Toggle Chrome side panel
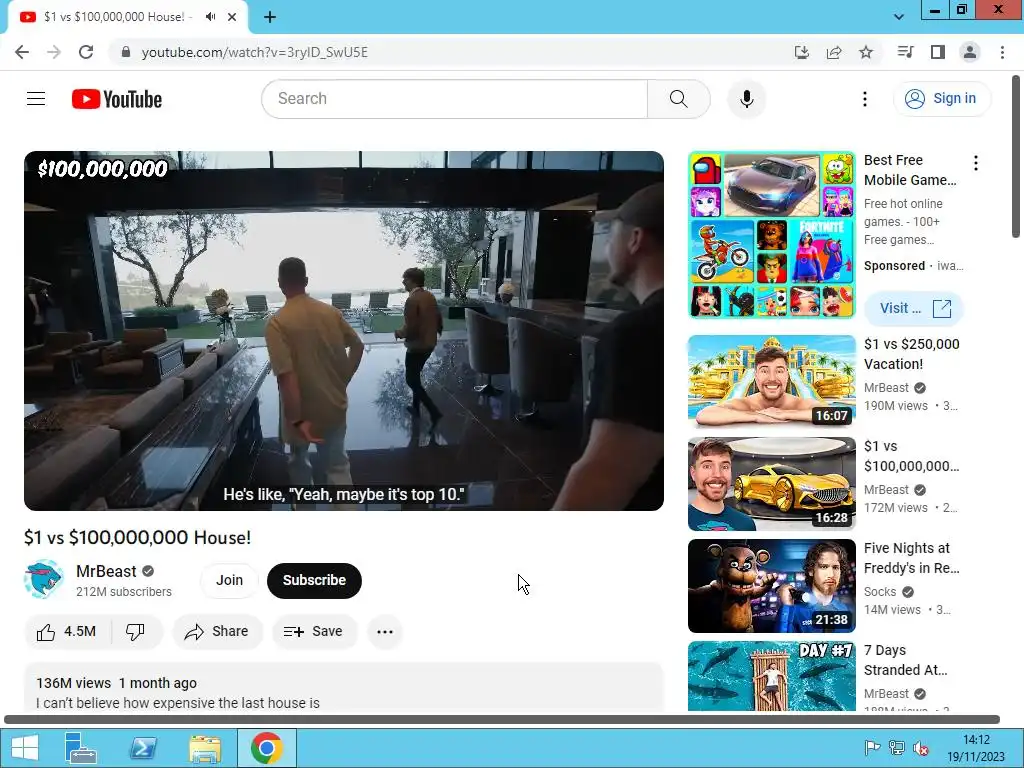This screenshot has height=768, width=1024. 938,52
